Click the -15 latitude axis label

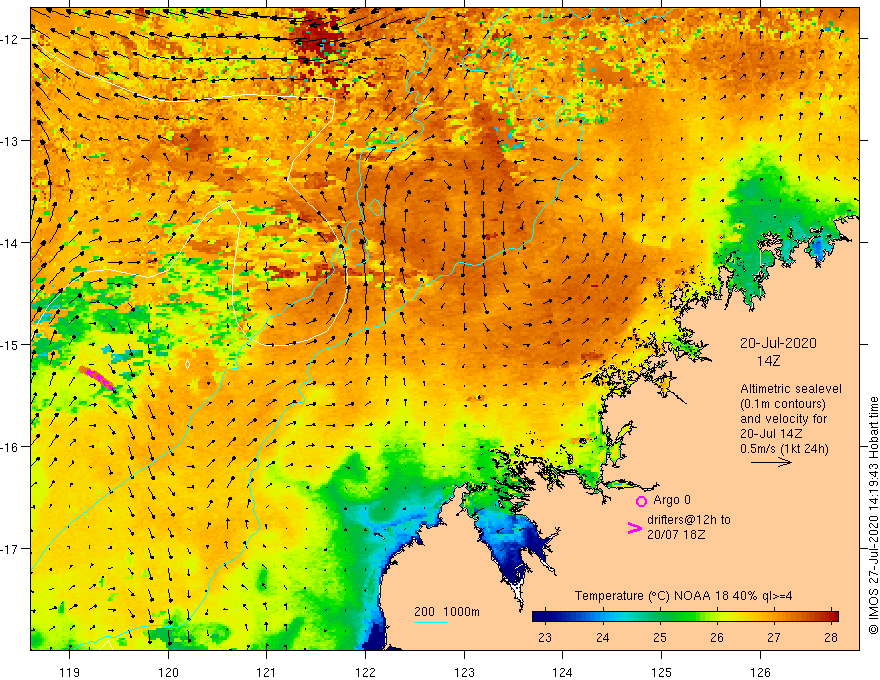pos(10,344)
